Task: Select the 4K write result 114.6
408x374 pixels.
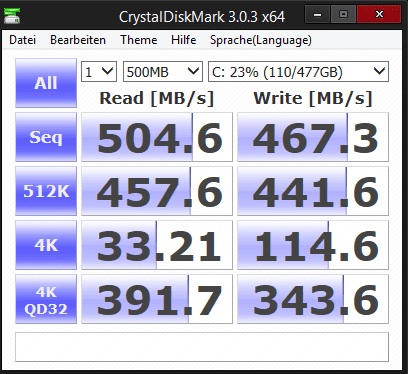Action: pyautogui.click(x=313, y=245)
